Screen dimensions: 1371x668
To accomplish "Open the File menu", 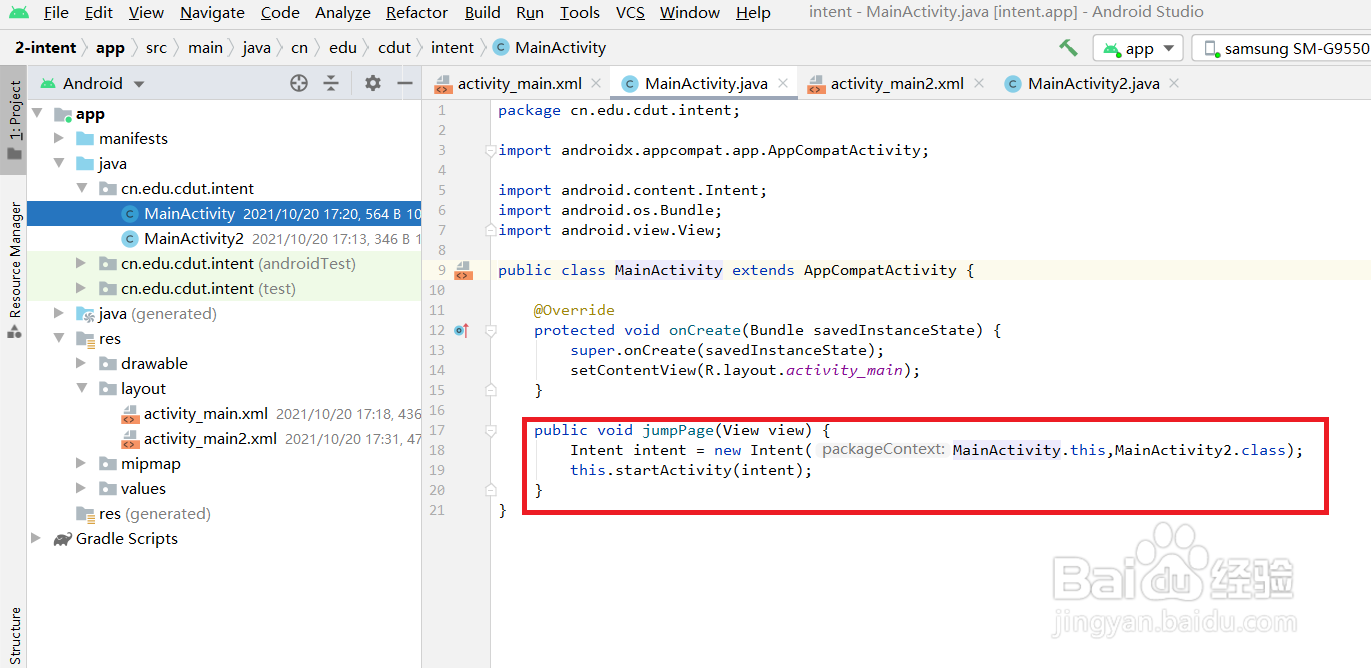I will [x=56, y=12].
